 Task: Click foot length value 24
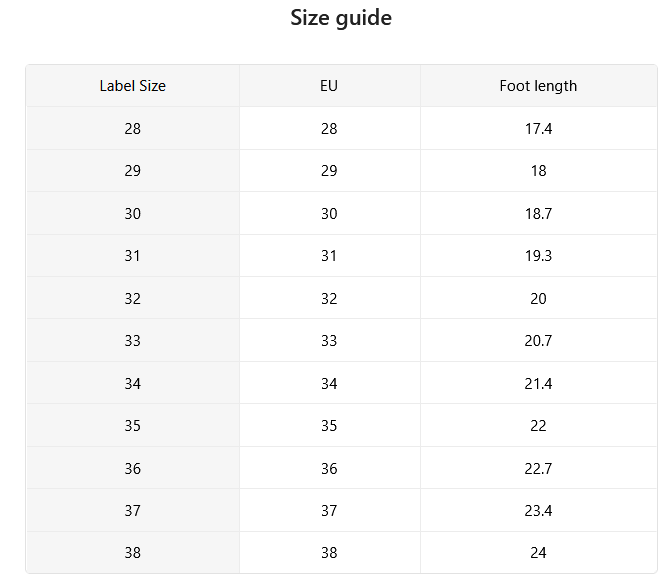(x=538, y=552)
